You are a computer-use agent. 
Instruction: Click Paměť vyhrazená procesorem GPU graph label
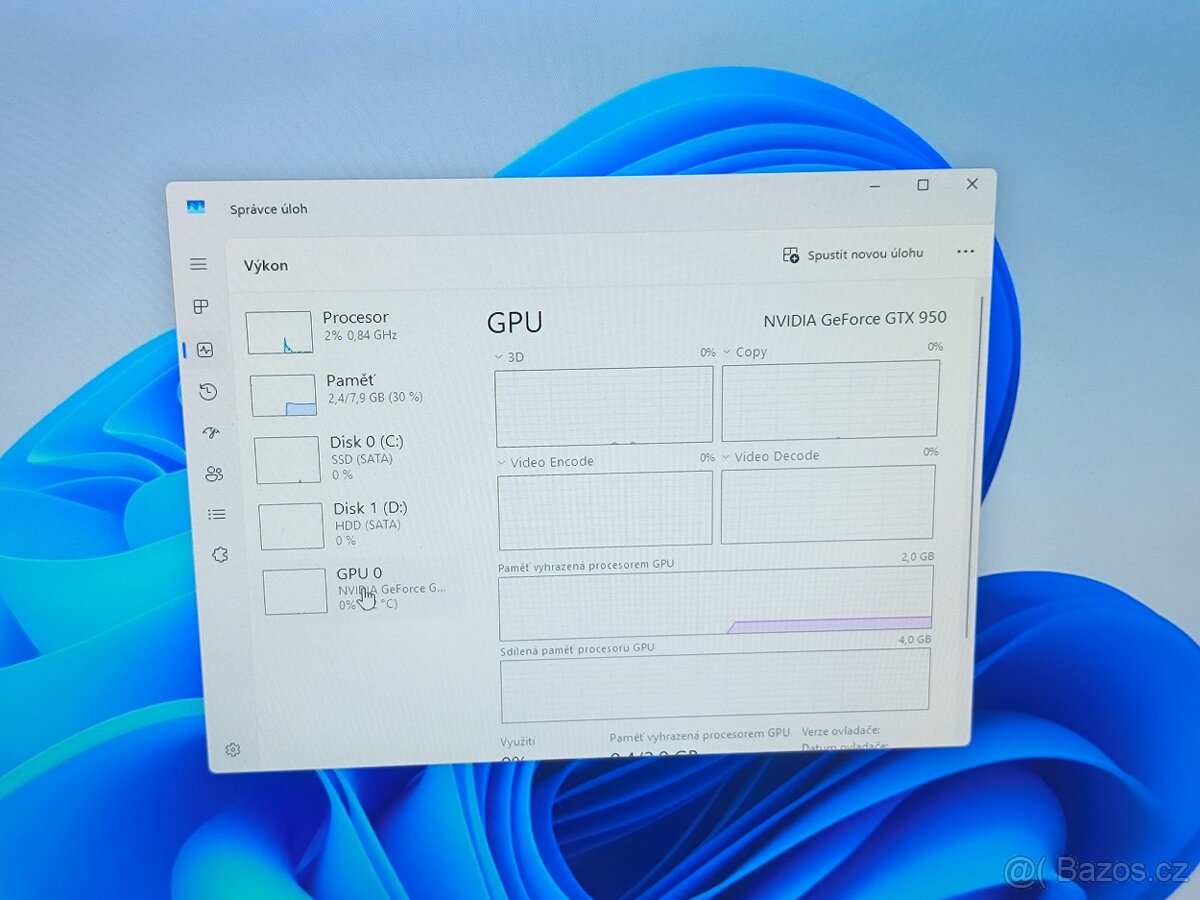[x=586, y=564]
